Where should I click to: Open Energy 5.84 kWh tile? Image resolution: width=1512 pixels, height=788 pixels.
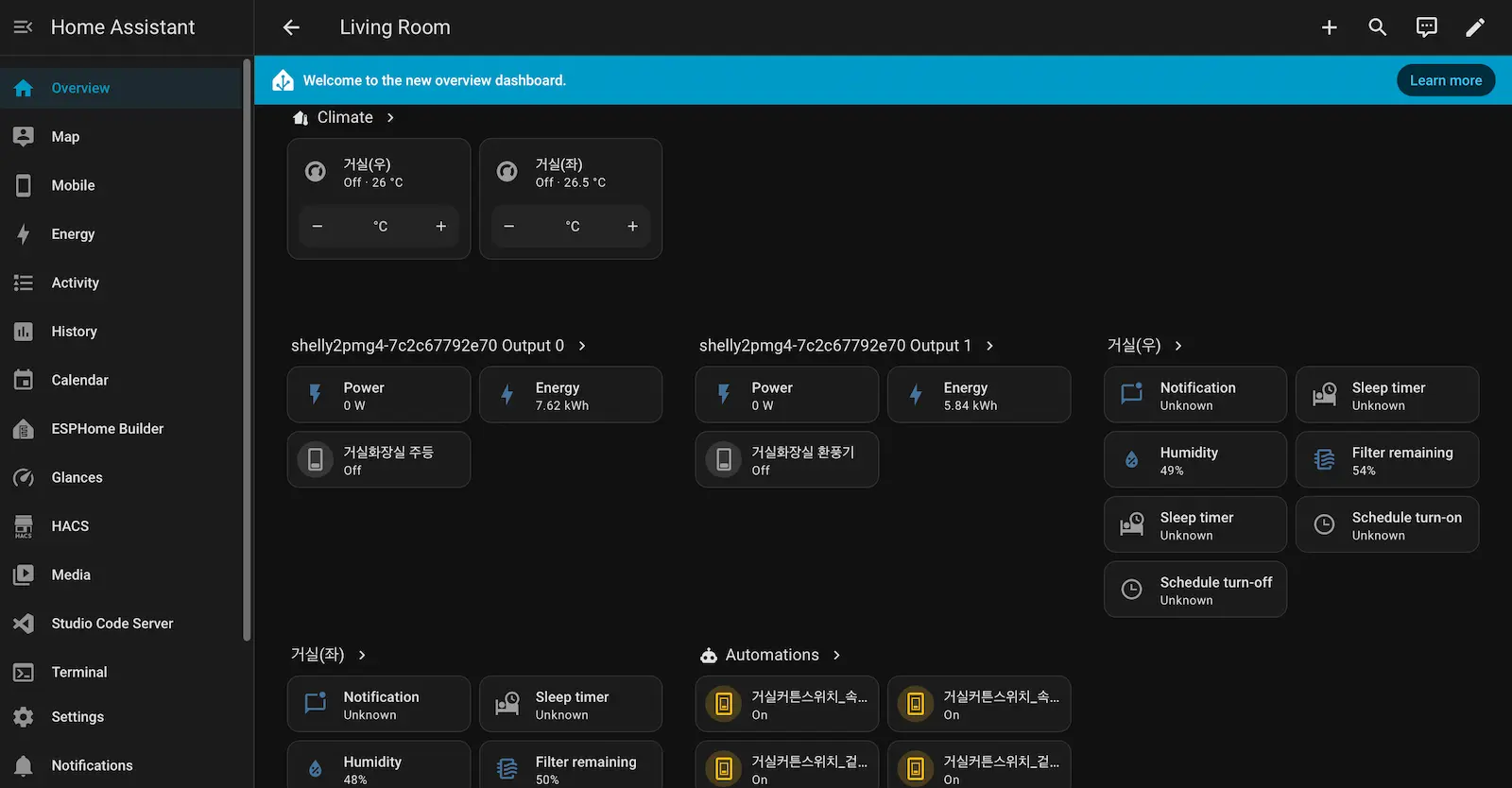[979, 395]
